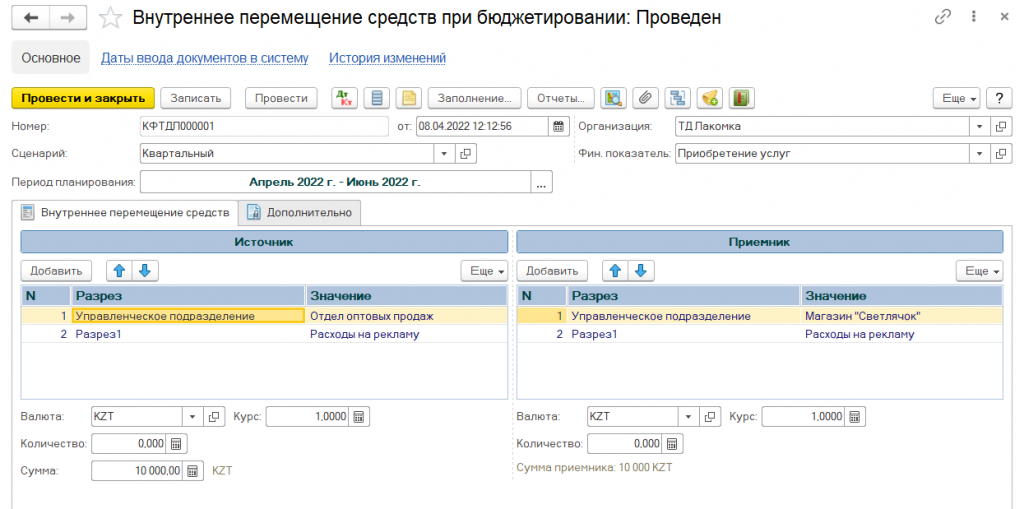Image resolution: width=1024 pixels, height=509 pixels.
Task: Expand the Организация dropdown
Action: coord(979,126)
